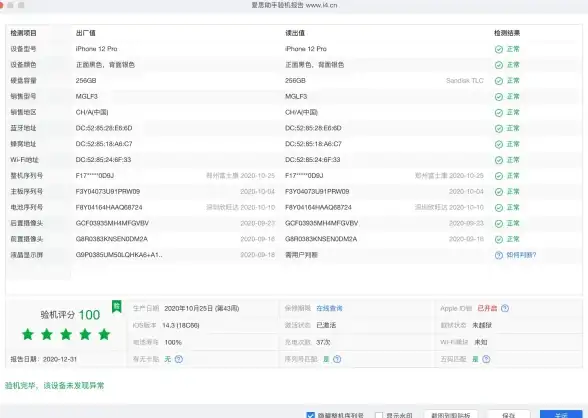The height and width of the screenshot is (418, 588).
Task: Click the iOS version 14.3 (18C66) value
Action: click(181, 325)
